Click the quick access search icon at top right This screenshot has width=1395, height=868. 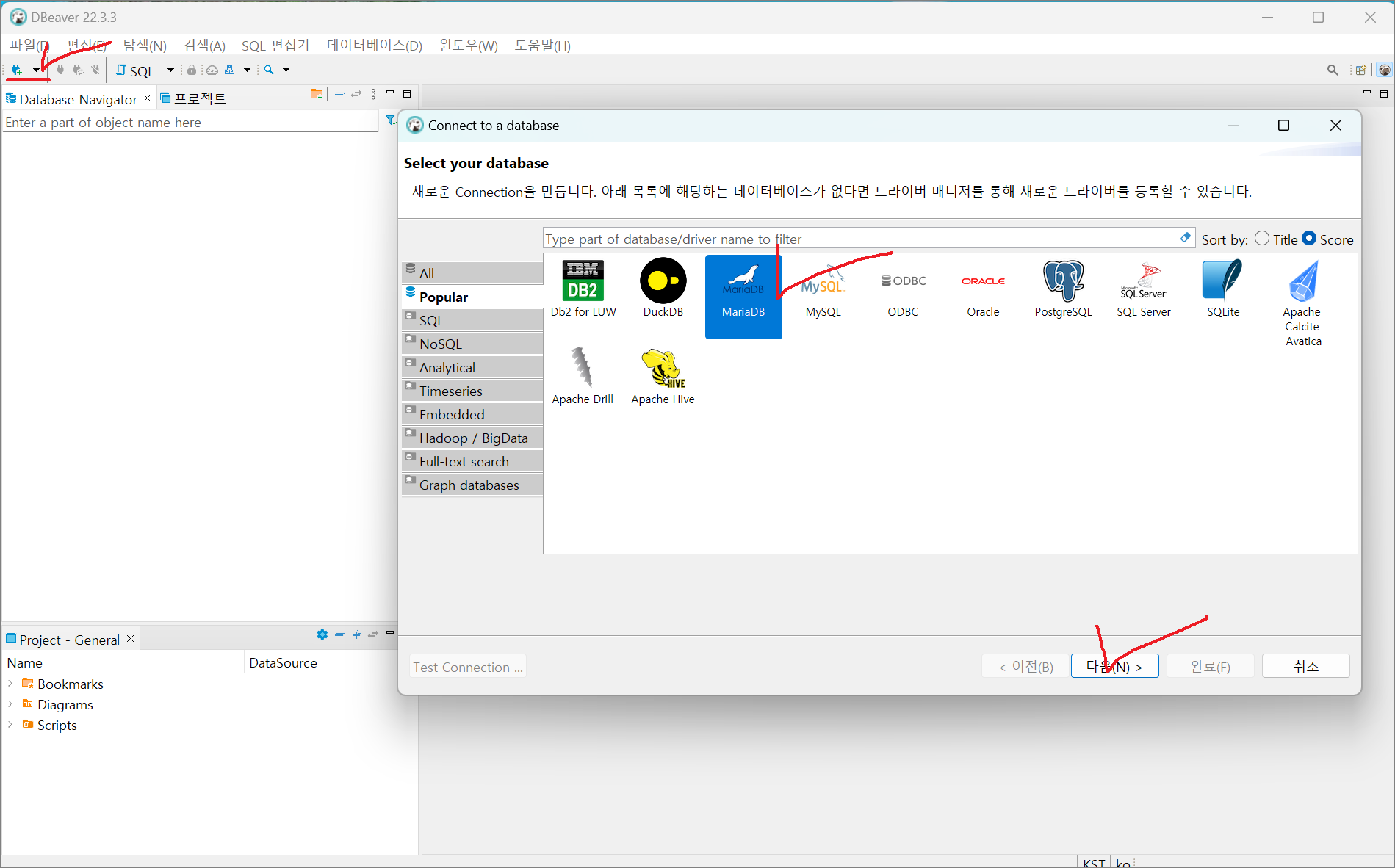pyautogui.click(x=1333, y=70)
